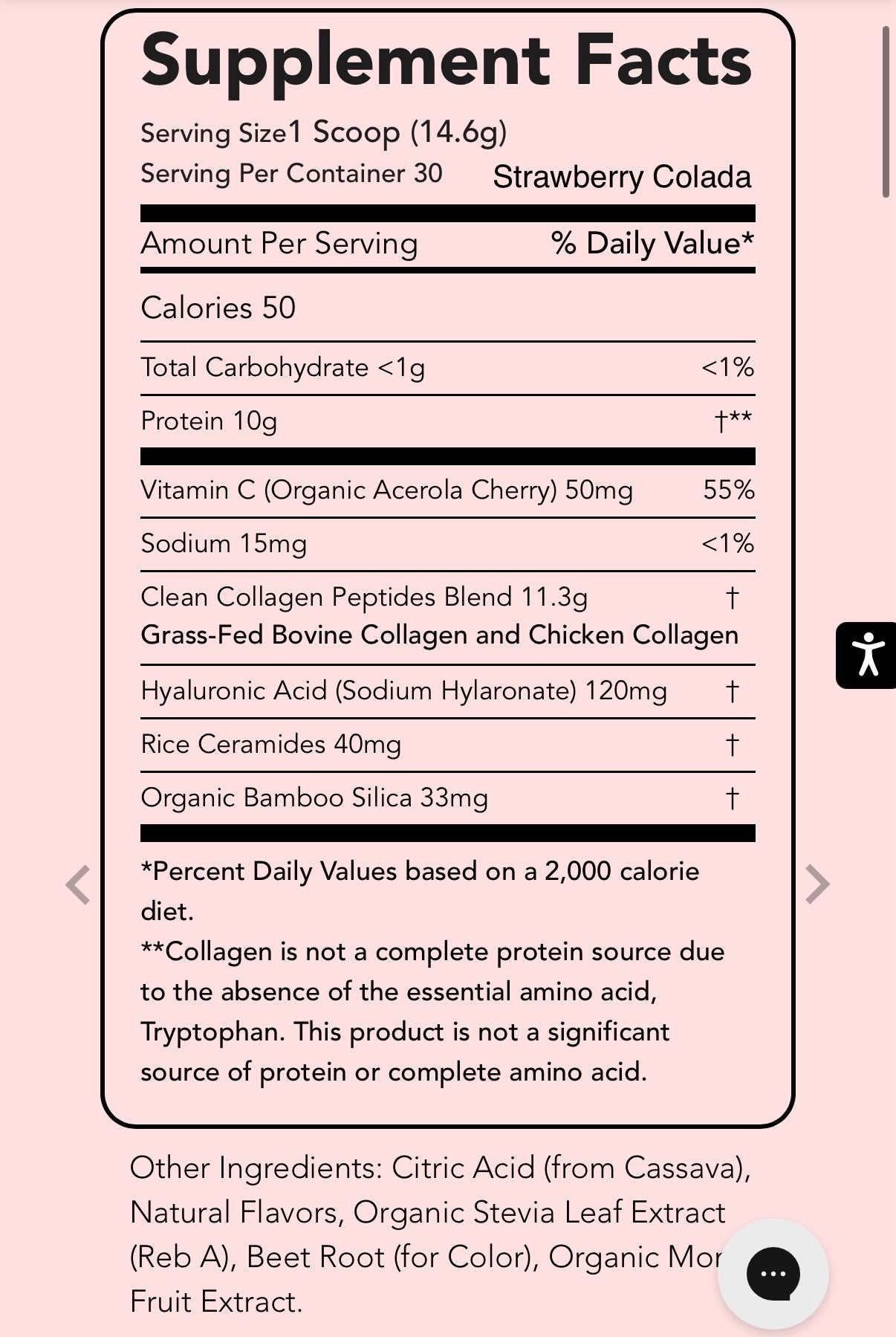Image resolution: width=896 pixels, height=1337 pixels.
Task: Open the accessibility widget icon
Action: click(866, 655)
